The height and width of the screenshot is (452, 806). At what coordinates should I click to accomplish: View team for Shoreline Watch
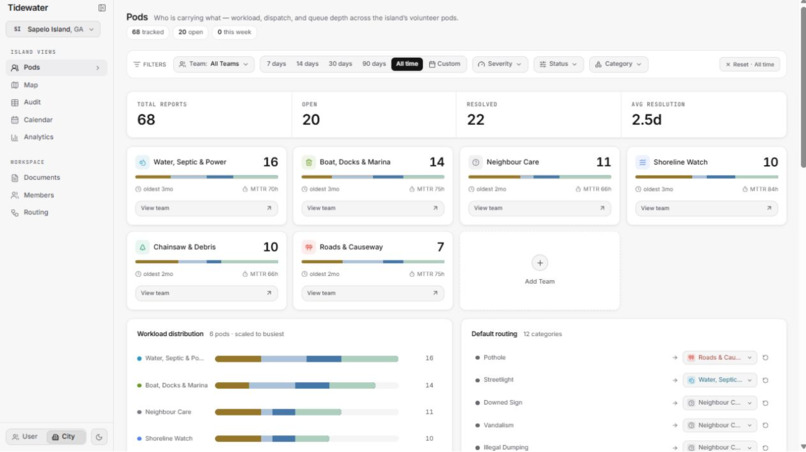(x=706, y=208)
